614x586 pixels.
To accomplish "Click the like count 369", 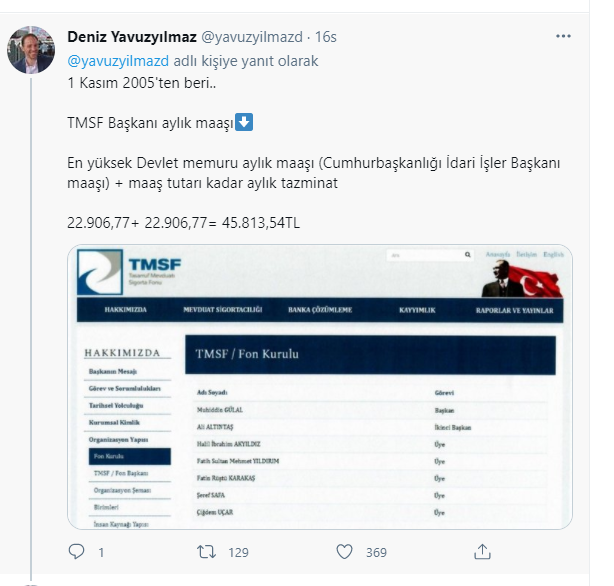I will [376, 552].
